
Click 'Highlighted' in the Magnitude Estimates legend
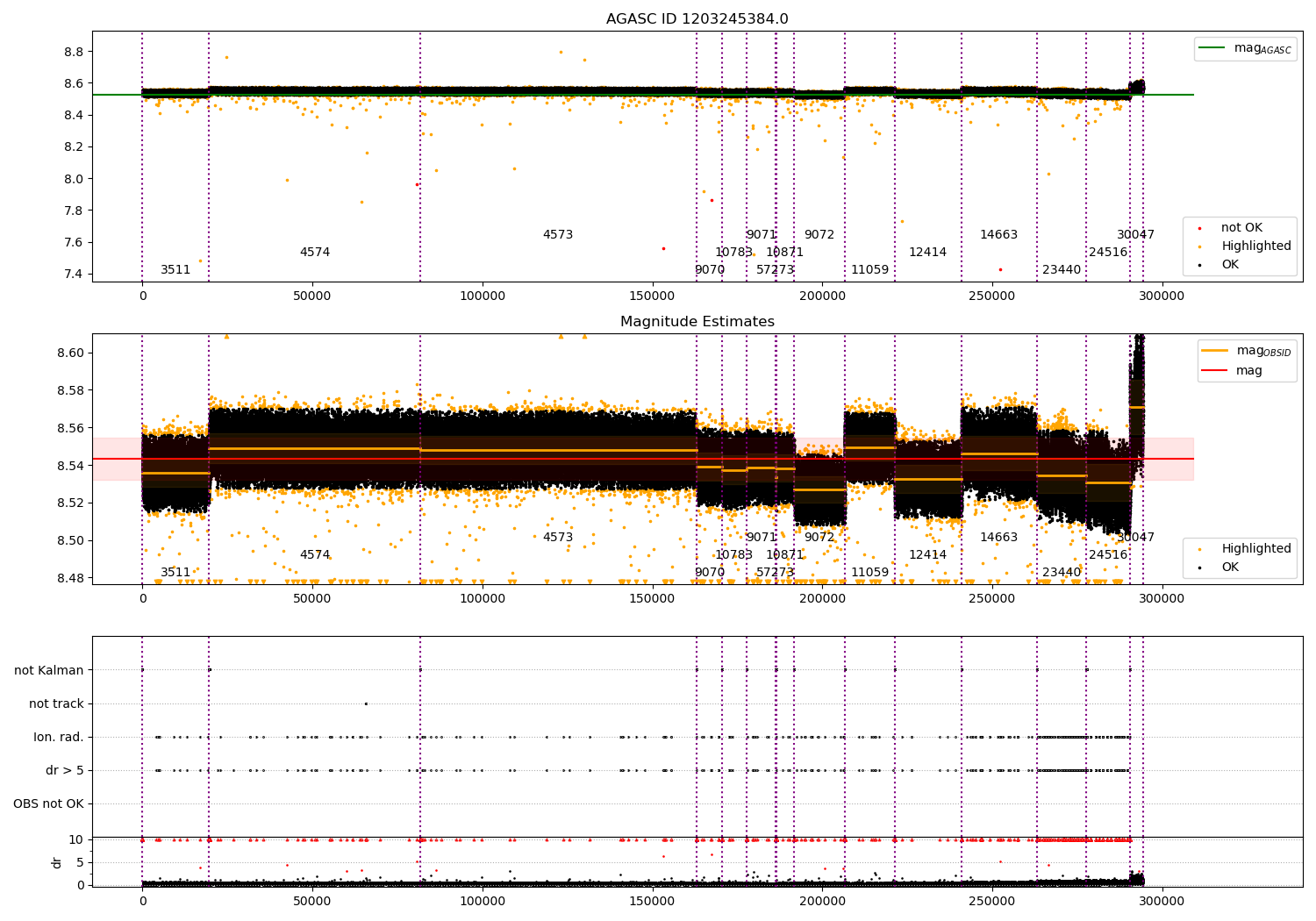pyautogui.click(x=1246, y=549)
